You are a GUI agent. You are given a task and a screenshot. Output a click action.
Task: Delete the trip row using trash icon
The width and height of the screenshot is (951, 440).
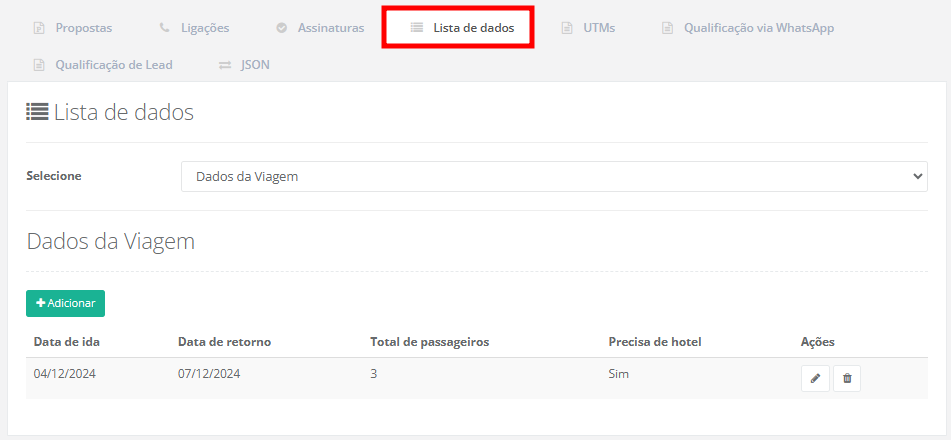(847, 378)
